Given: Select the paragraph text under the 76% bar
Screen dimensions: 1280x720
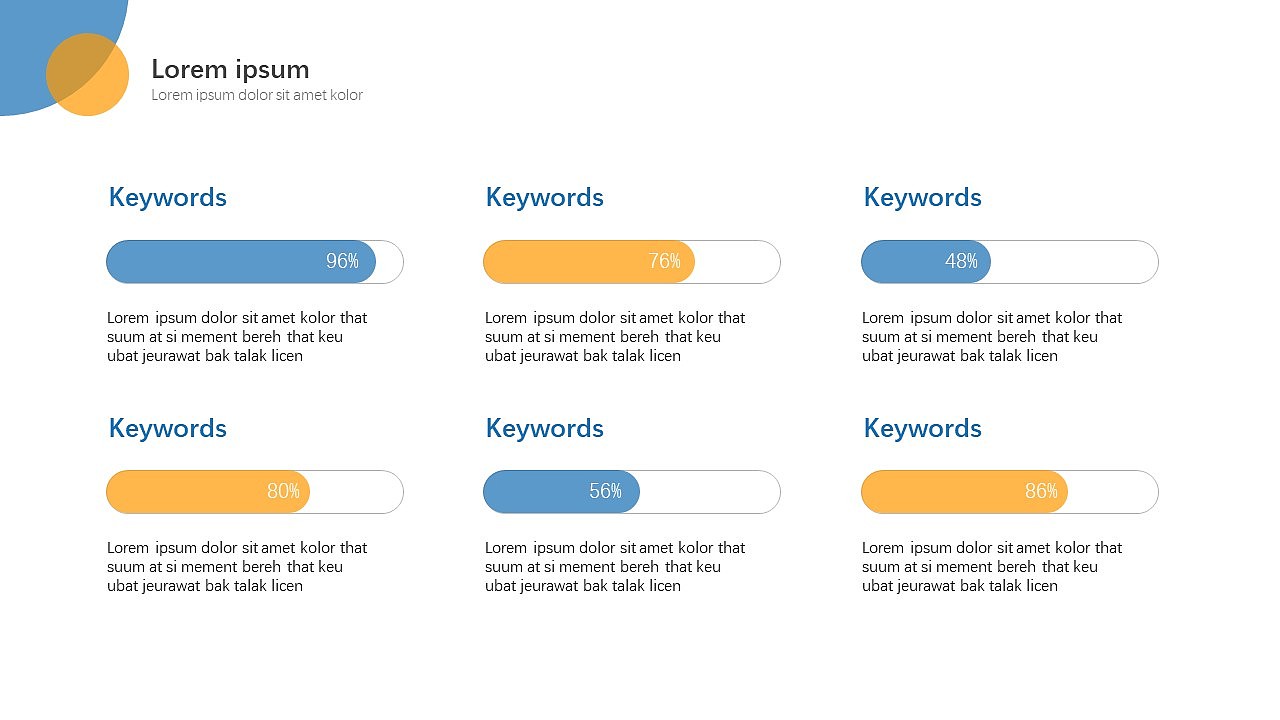Looking at the screenshot, I should pos(615,337).
